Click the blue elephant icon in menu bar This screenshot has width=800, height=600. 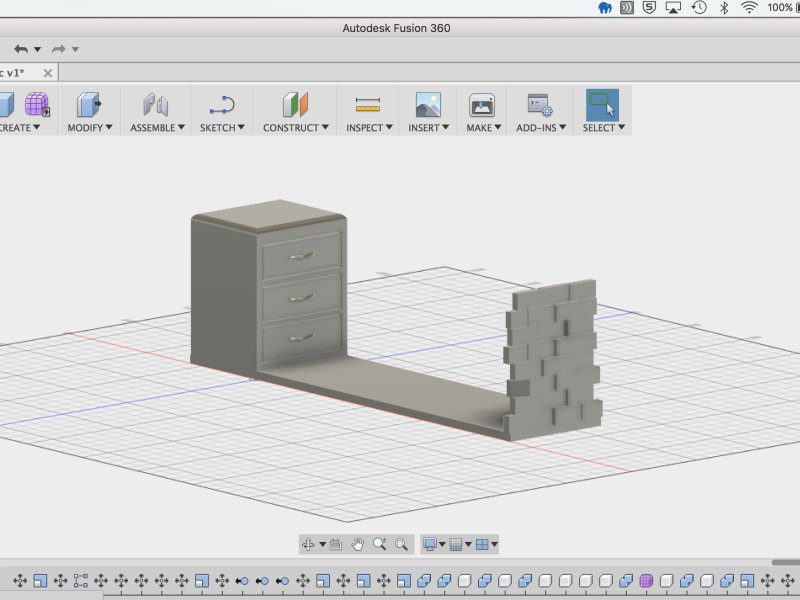pyautogui.click(x=605, y=8)
